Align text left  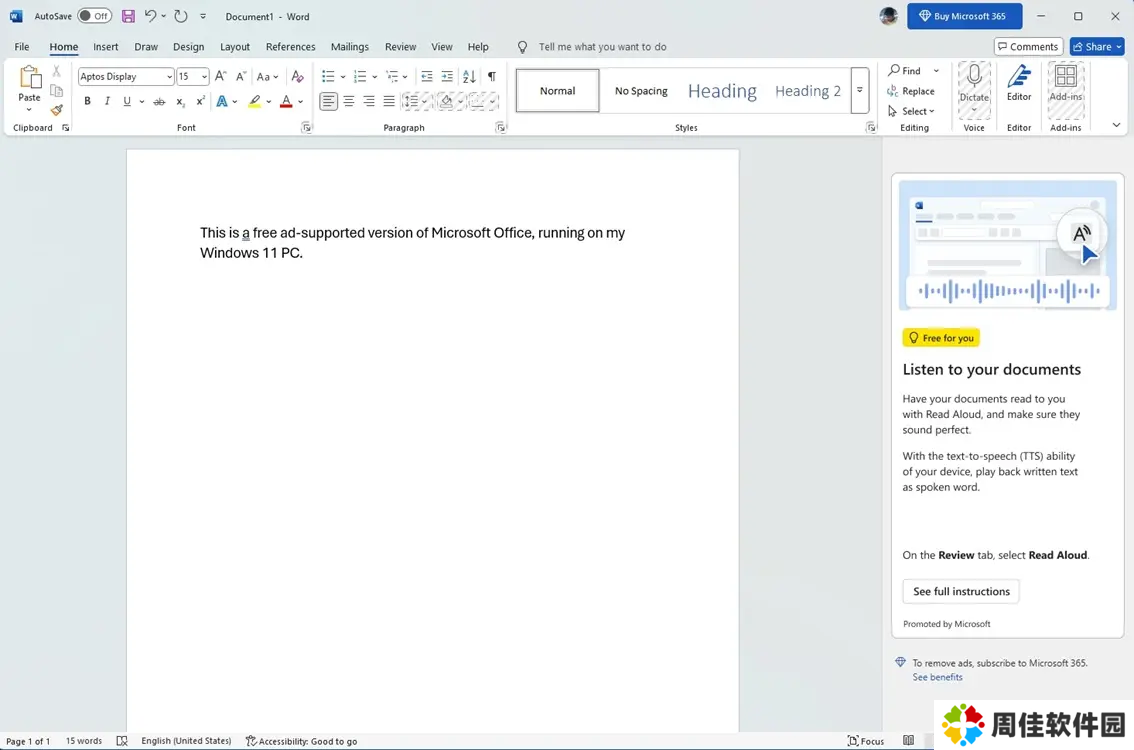(x=328, y=101)
